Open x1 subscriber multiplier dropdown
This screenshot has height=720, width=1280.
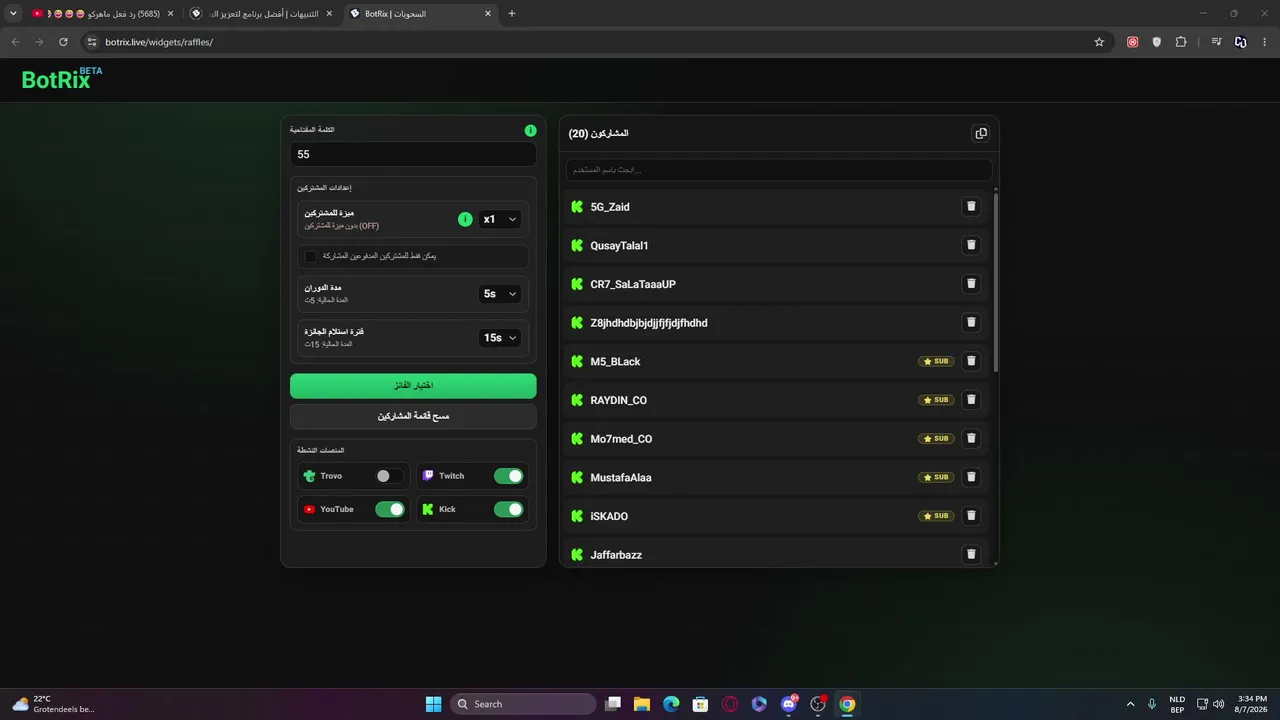(499, 219)
